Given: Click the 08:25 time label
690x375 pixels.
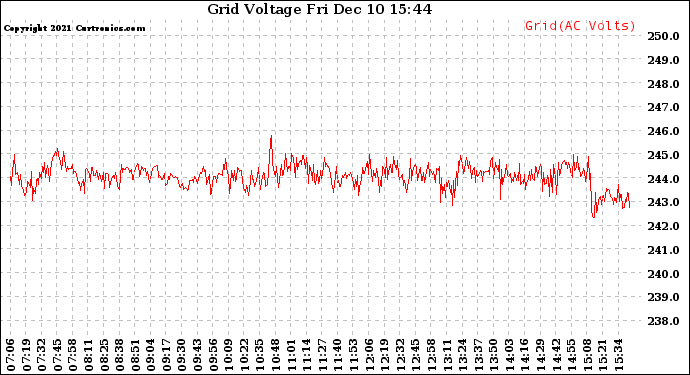Looking at the screenshot, I should pyautogui.click(x=104, y=355).
